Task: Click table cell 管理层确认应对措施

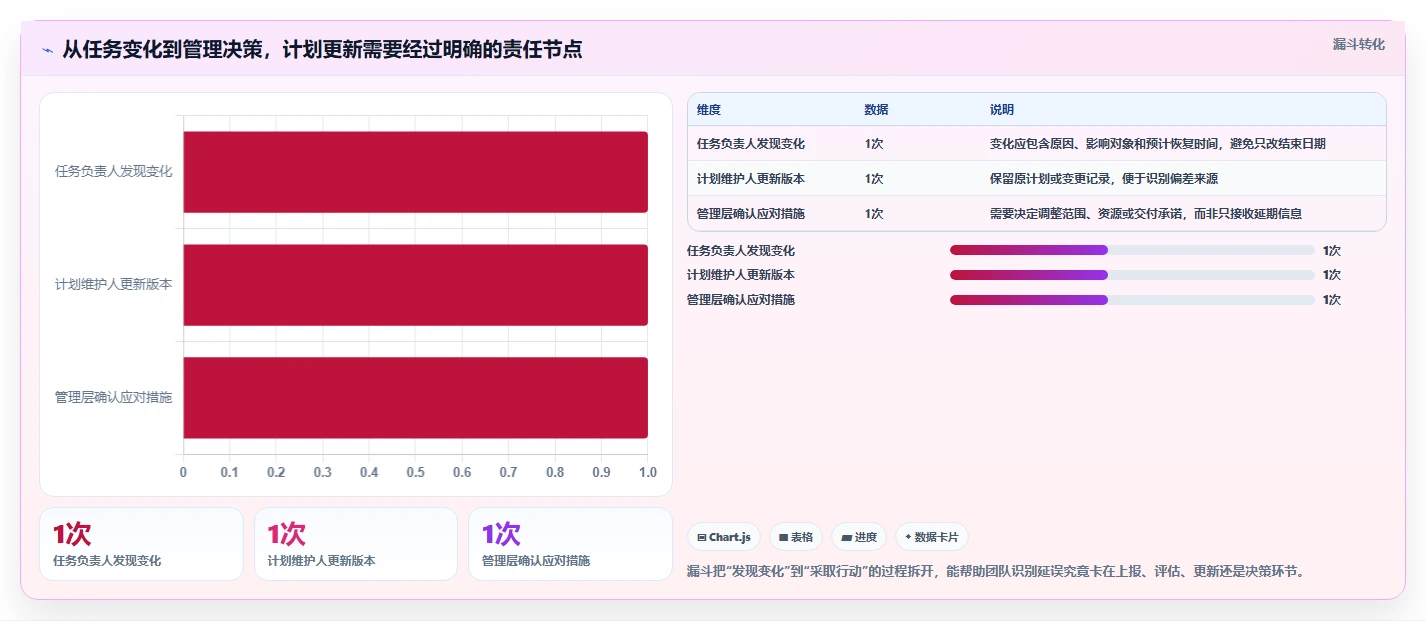Action: (x=751, y=214)
